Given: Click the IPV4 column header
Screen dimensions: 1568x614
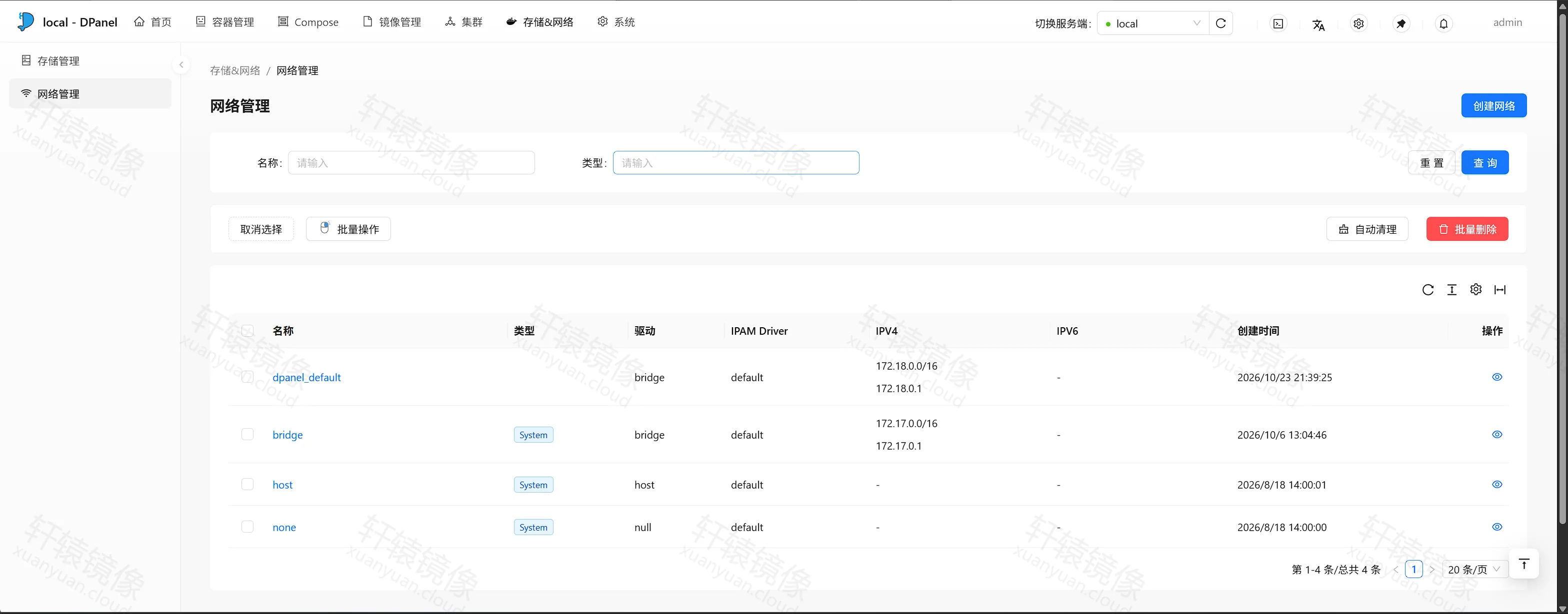Looking at the screenshot, I should point(886,331).
